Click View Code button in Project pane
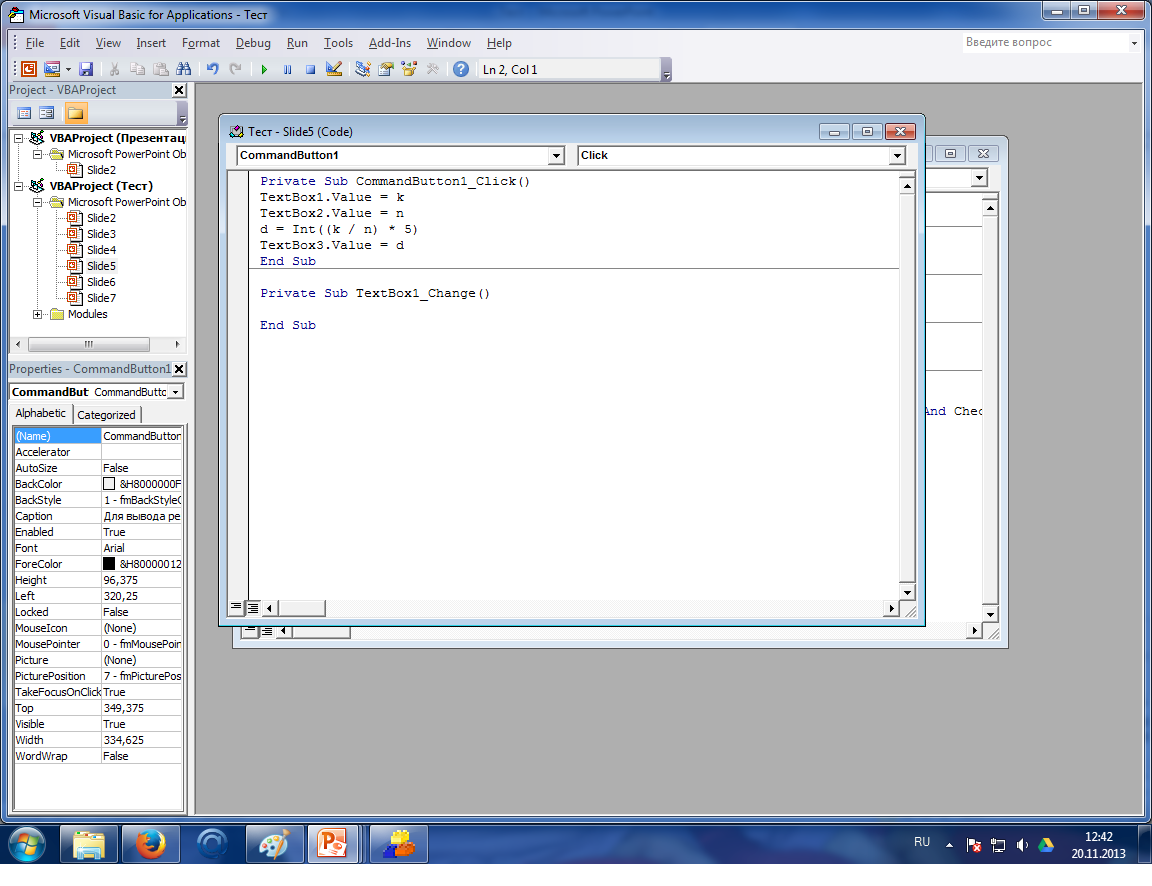1152x886 pixels. coord(24,112)
